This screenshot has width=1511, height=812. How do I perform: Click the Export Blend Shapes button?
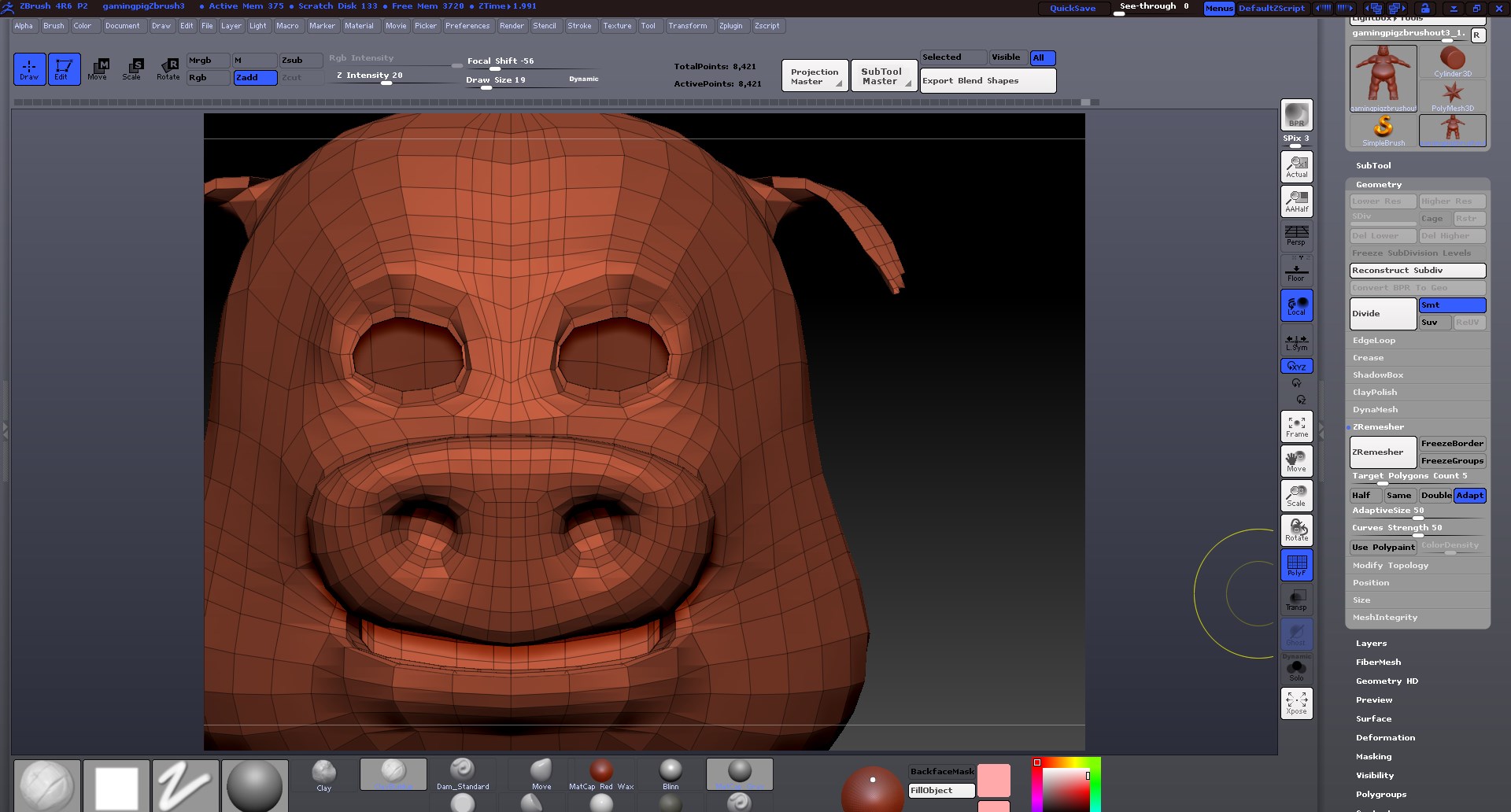987,80
